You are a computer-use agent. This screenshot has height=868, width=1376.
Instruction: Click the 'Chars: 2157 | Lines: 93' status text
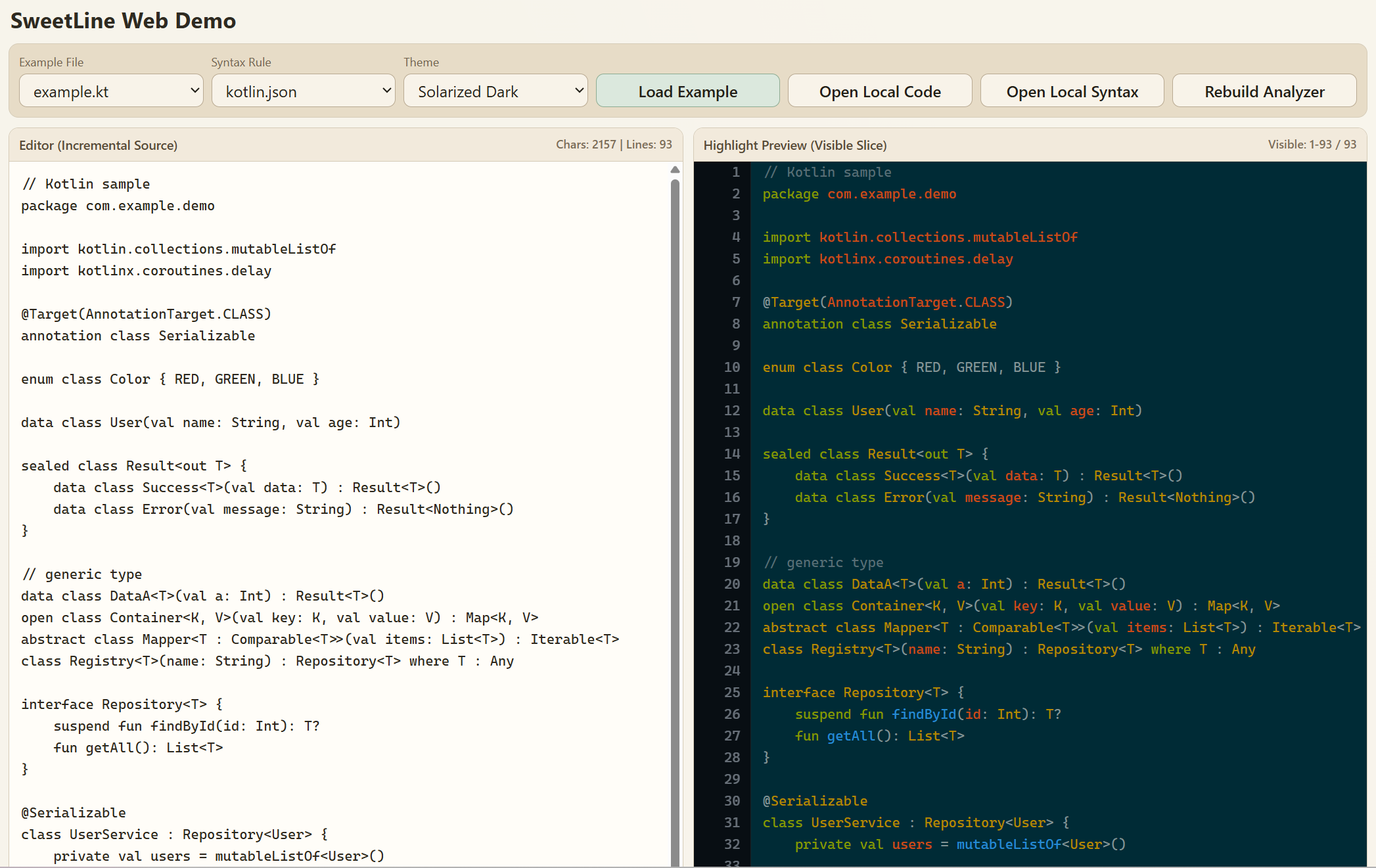[x=614, y=145]
